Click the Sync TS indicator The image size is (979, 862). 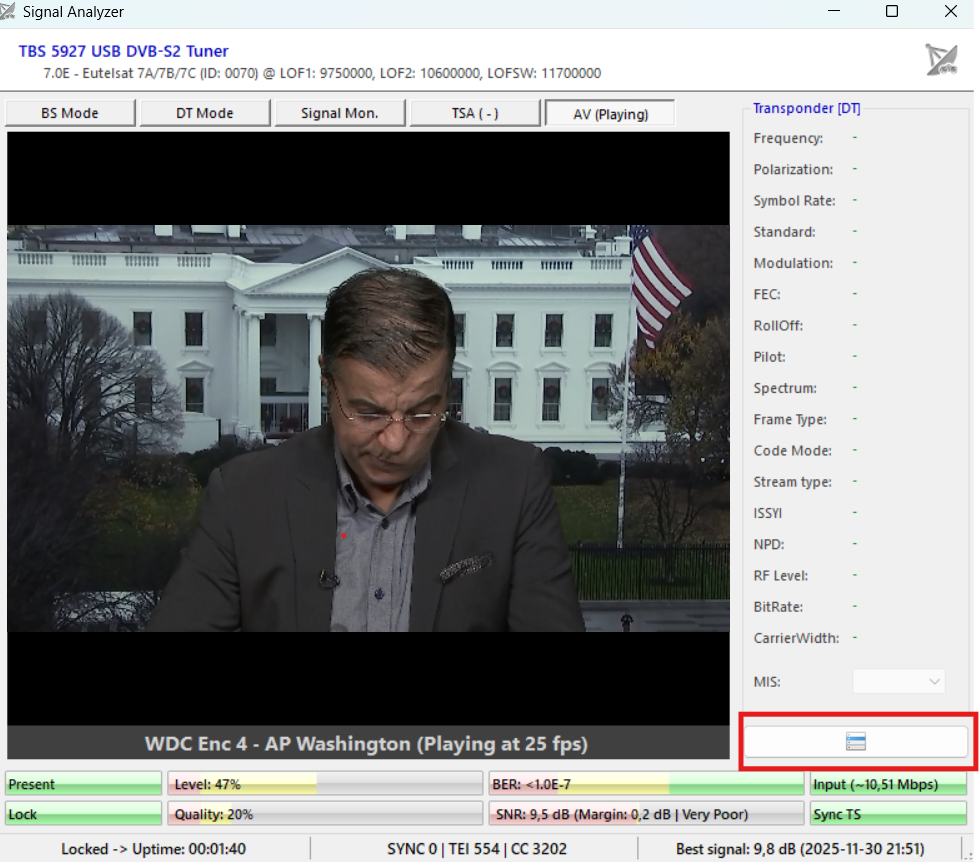point(888,814)
